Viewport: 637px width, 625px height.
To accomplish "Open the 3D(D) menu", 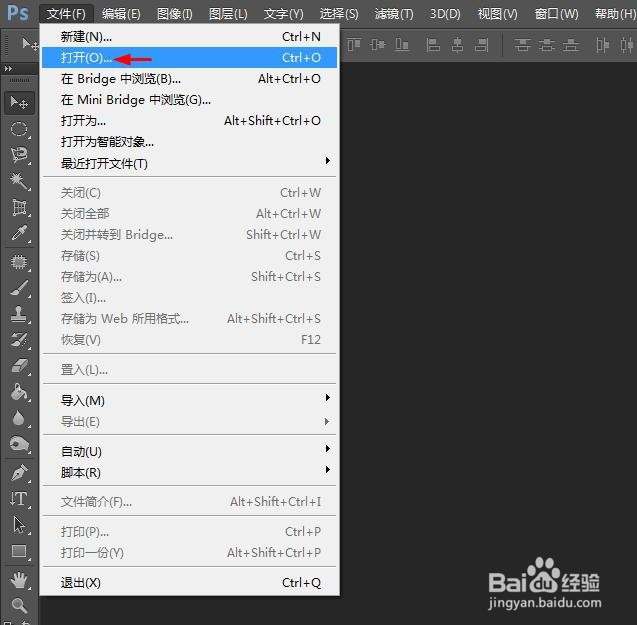I will pos(445,14).
